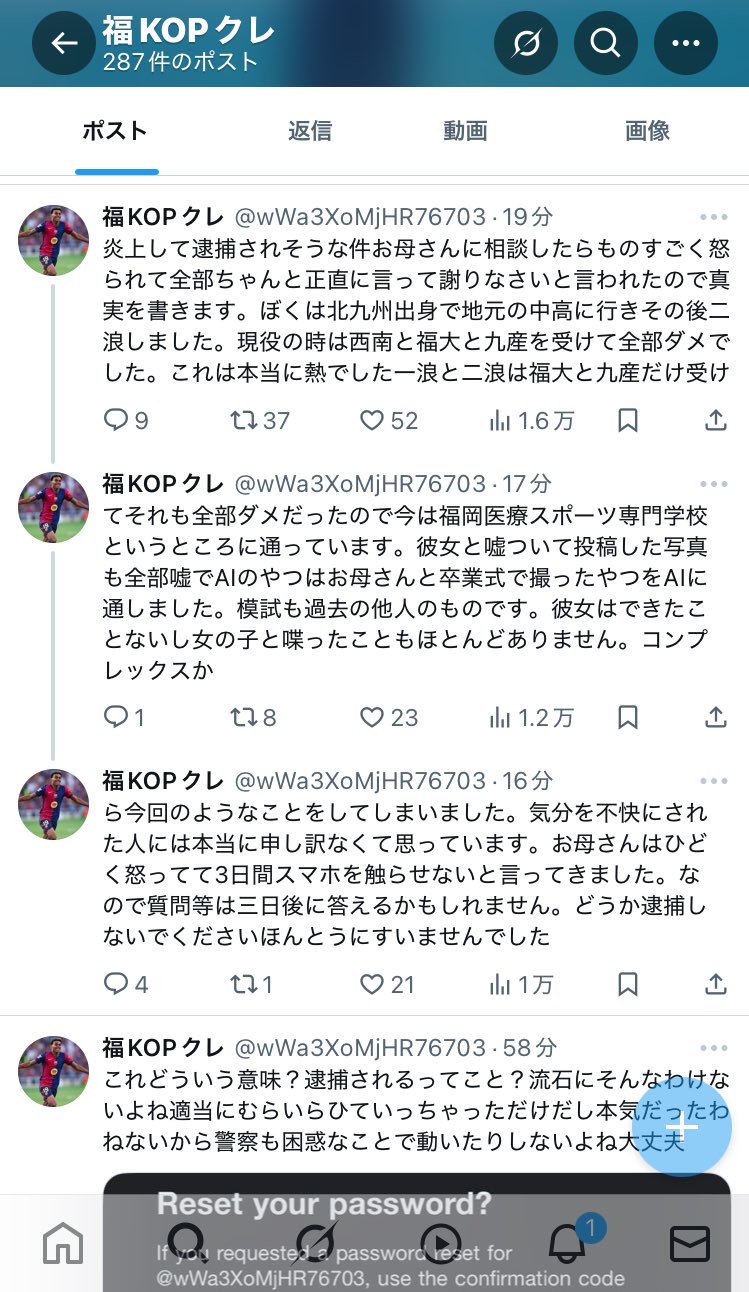The height and width of the screenshot is (1292, 749).
Task: Switch to the 返信 tab
Action: click(310, 131)
